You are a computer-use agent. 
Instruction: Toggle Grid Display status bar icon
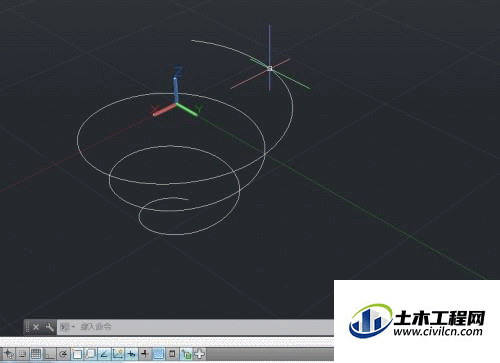point(36,354)
